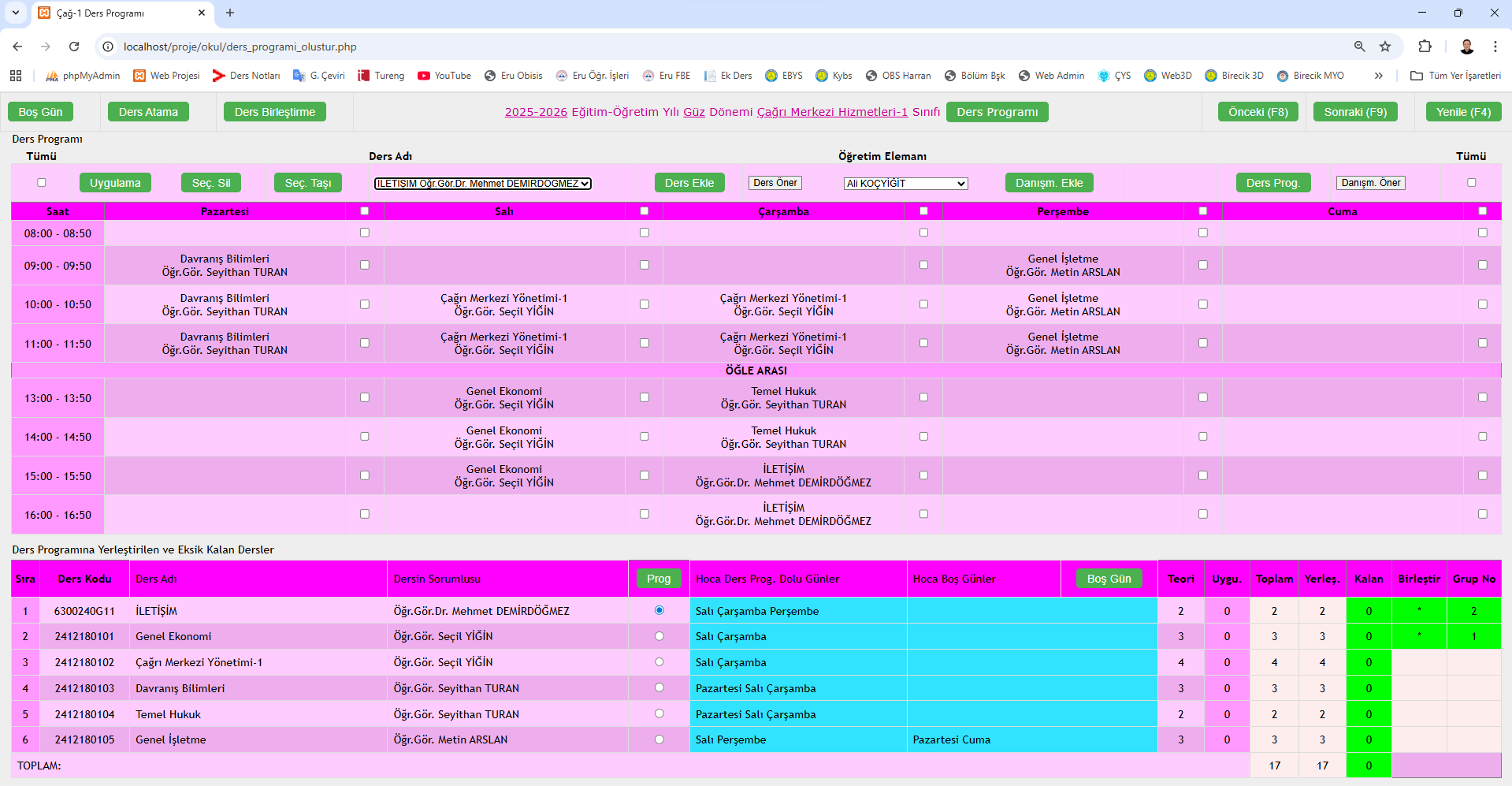This screenshot has width=1512, height=786.
Task: Expand the Öğretim Elemanı Ali KOÇYİĞİT dropdown
Action: pos(905,184)
